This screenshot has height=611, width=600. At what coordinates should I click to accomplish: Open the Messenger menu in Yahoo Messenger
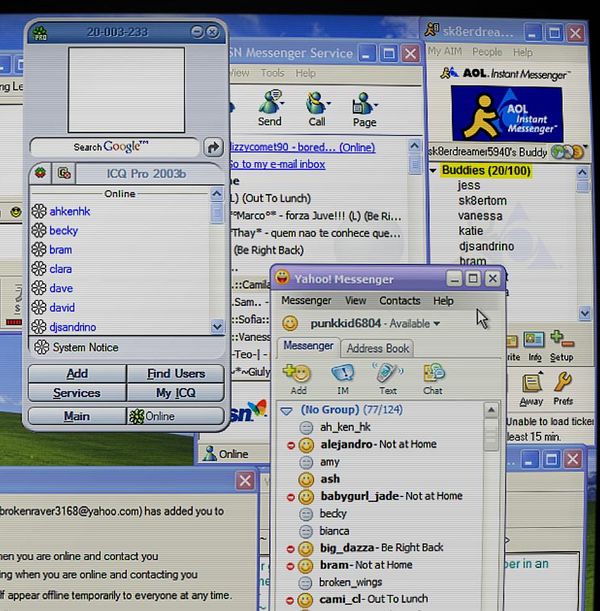tap(306, 300)
